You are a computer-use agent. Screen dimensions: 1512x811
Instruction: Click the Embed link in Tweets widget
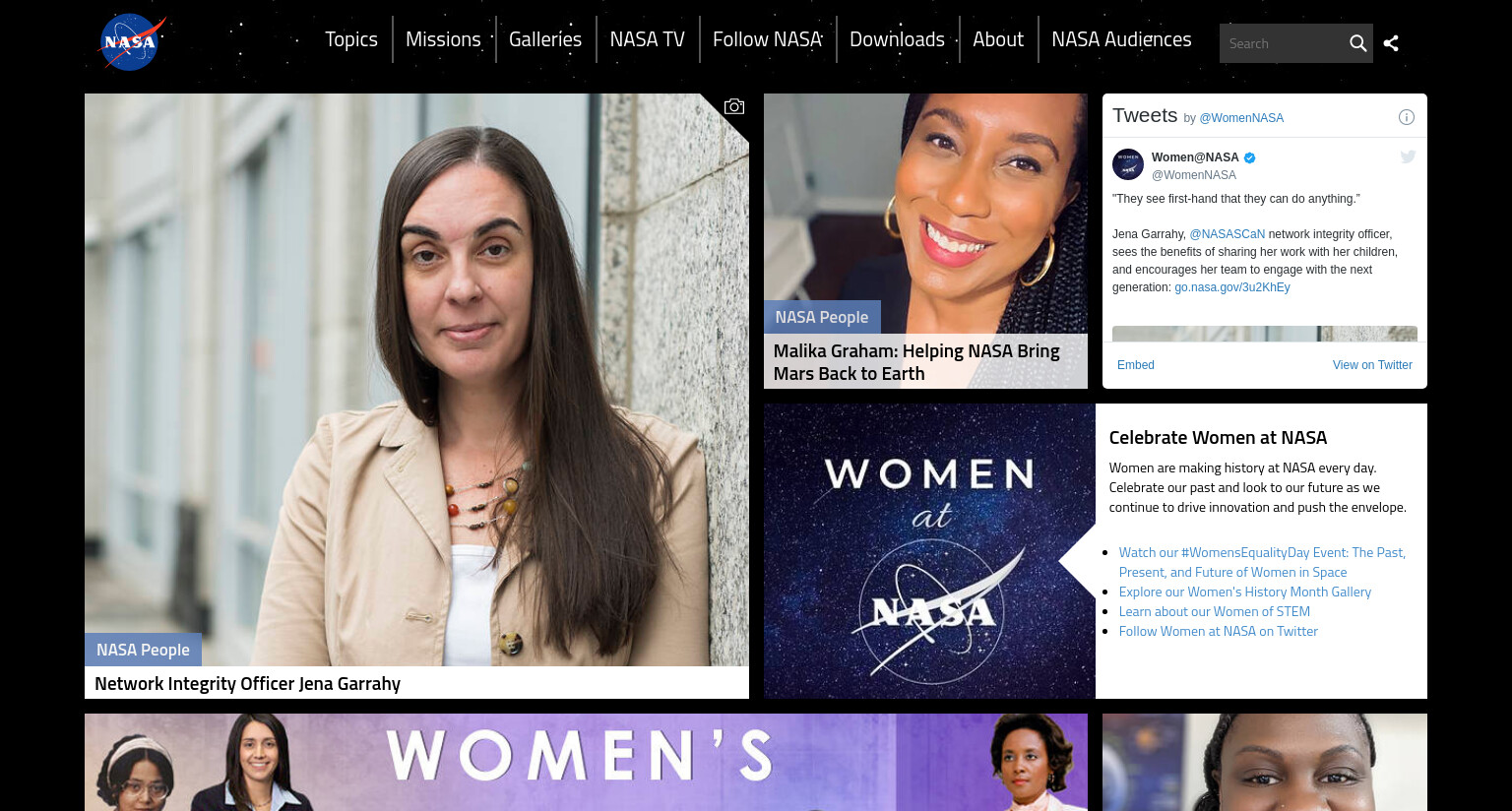pyautogui.click(x=1136, y=365)
